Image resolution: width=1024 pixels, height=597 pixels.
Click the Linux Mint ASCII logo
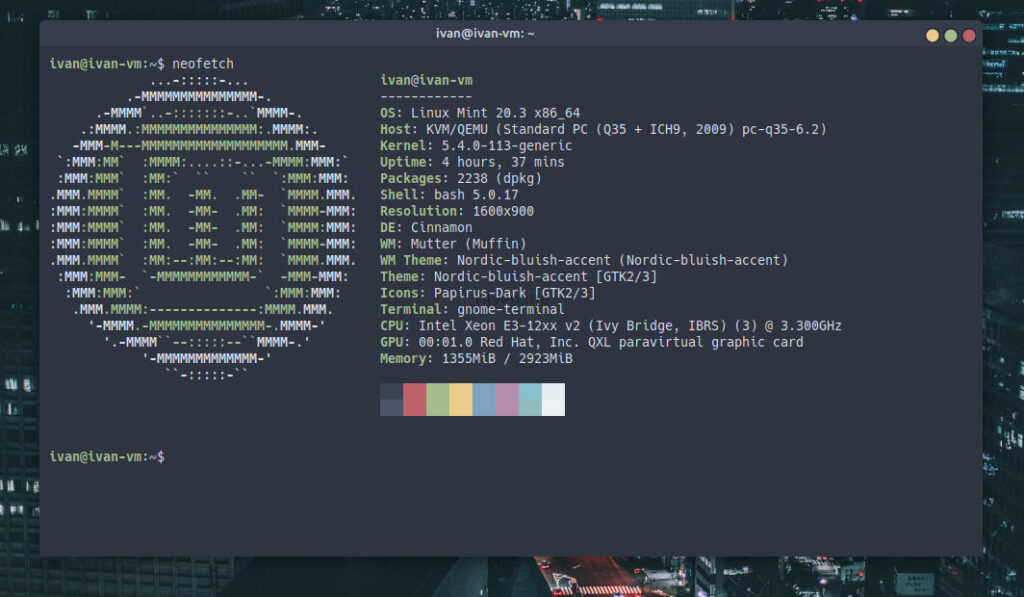[203, 228]
